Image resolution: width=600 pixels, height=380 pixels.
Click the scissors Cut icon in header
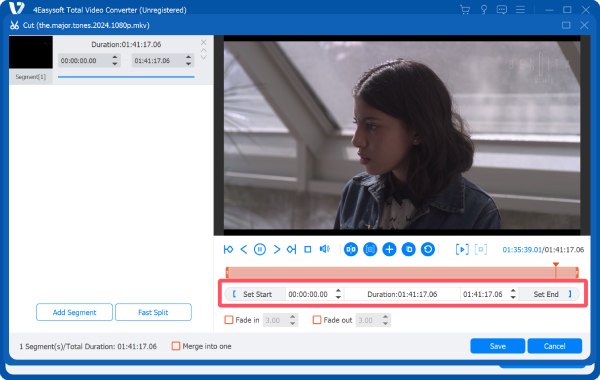(15, 25)
